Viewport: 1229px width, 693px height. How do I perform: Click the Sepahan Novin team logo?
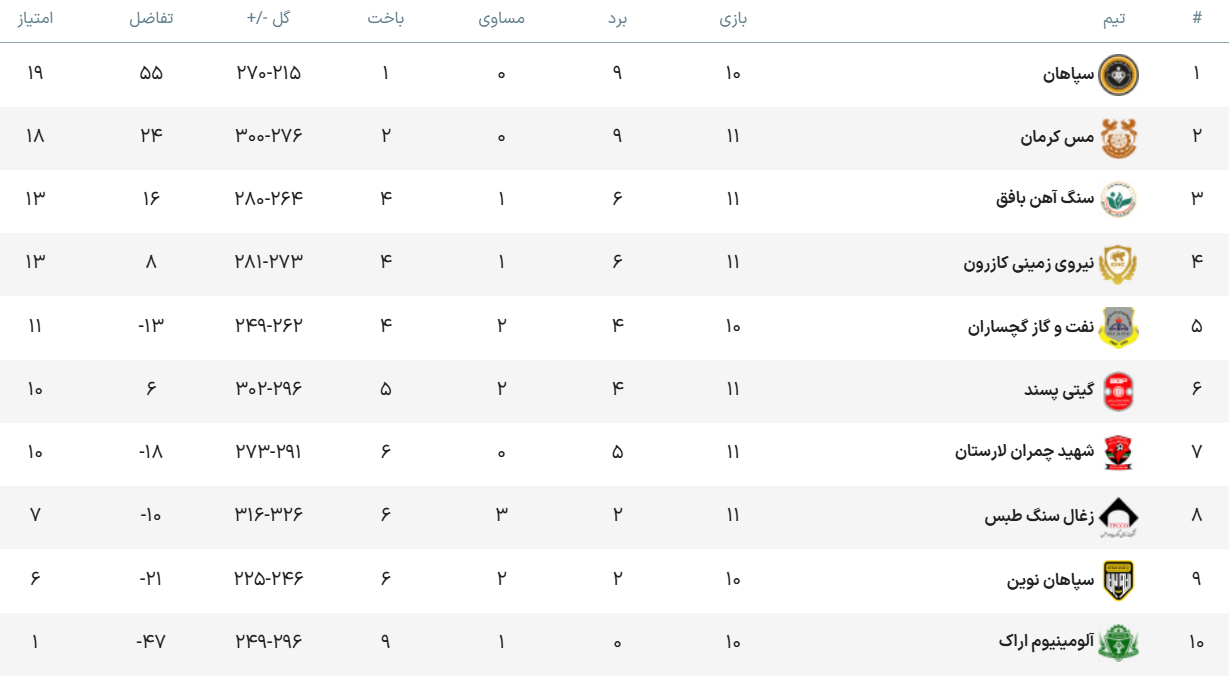(1118, 580)
